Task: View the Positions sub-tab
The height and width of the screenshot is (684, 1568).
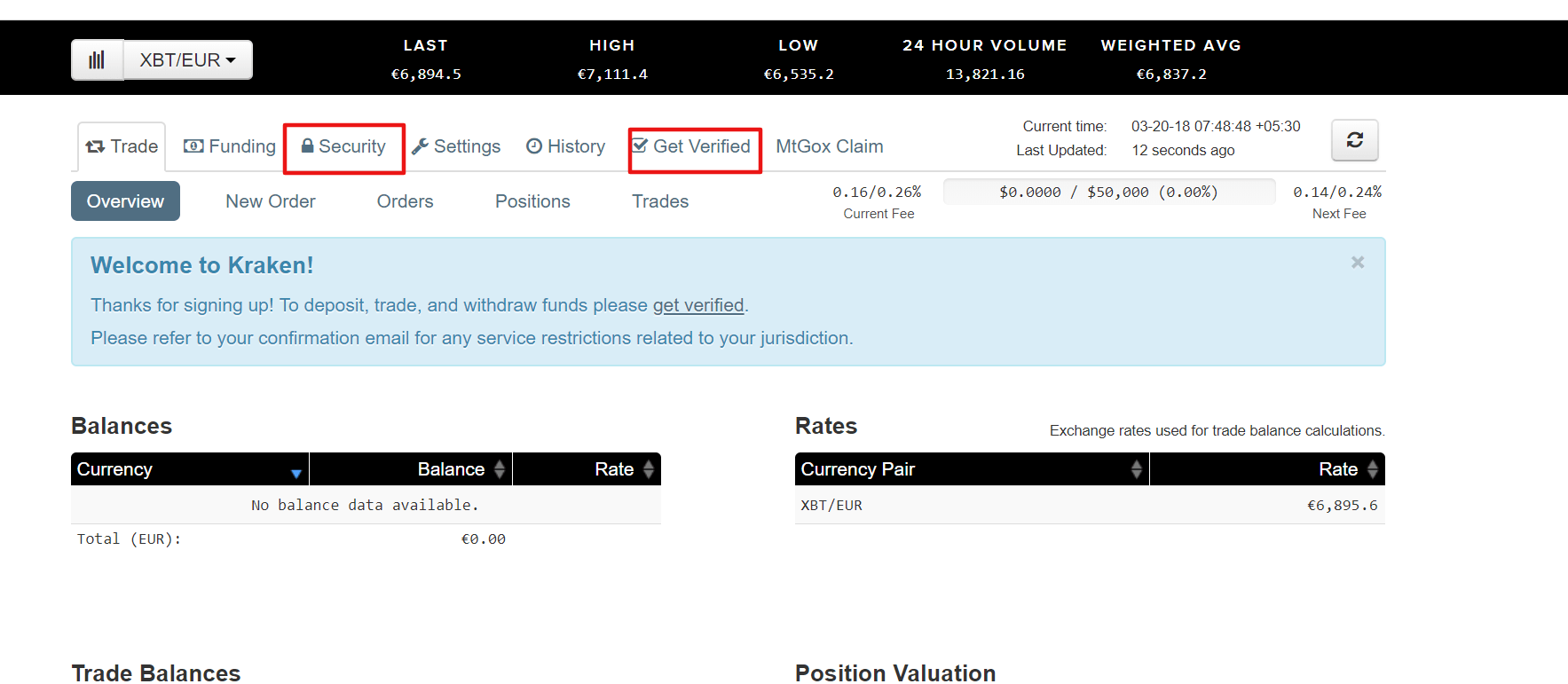Action: pyautogui.click(x=532, y=201)
